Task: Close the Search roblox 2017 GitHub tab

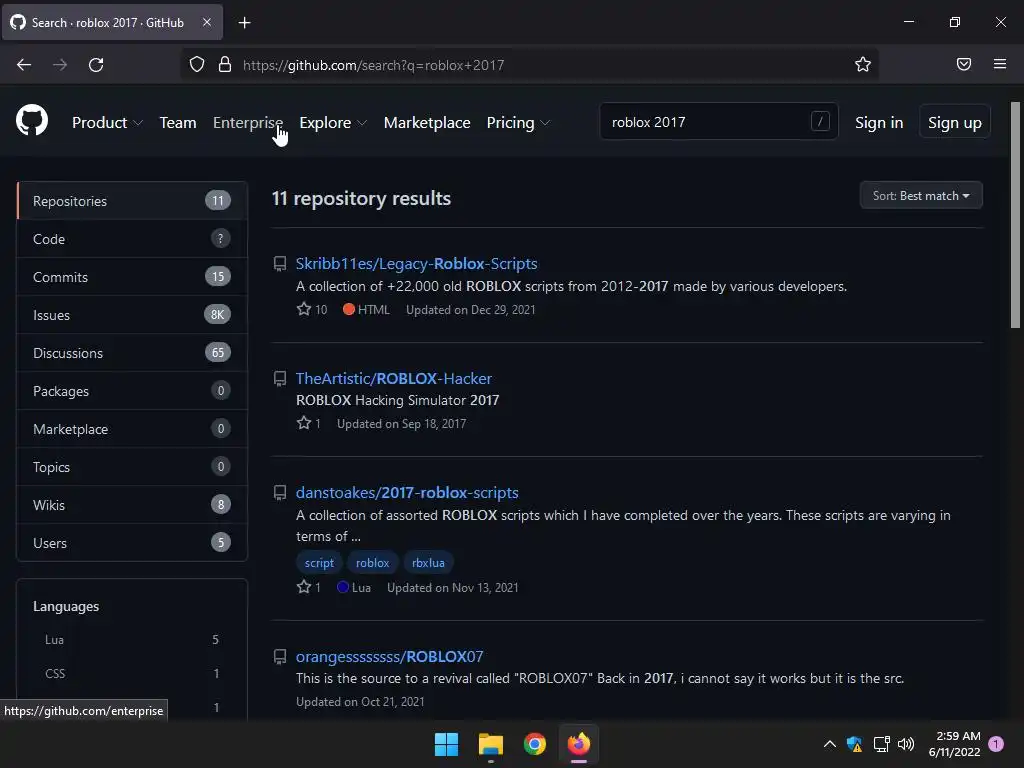Action: click(x=206, y=22)
